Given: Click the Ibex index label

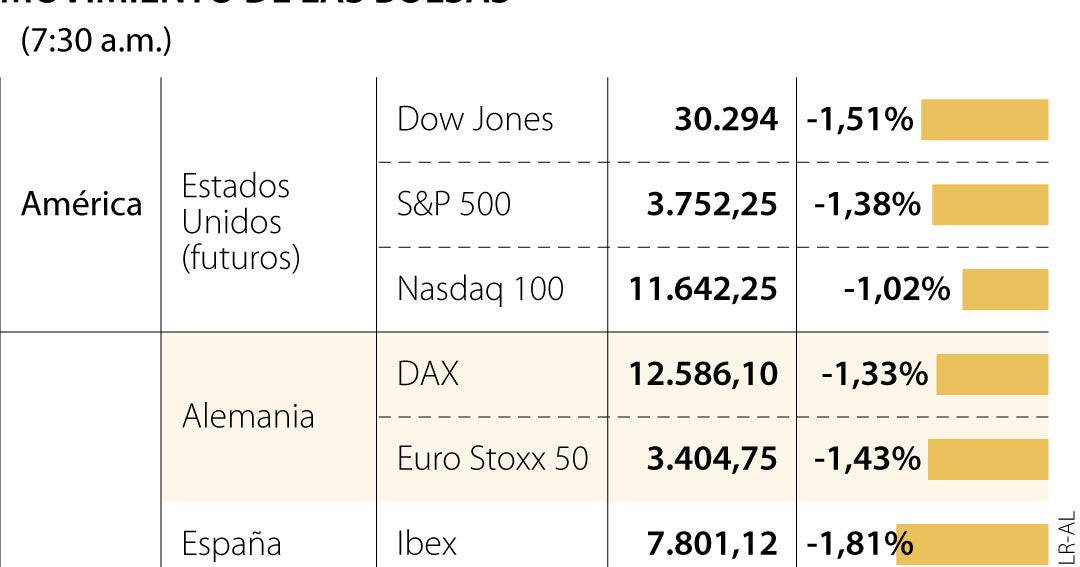Looking at the screenshot, I should click(x=426, y=544).
